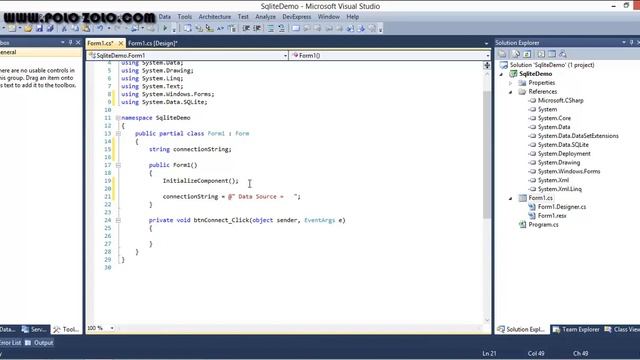Click View Designer icon in Solution Explorer
This screenshot has height=360, width=640.
552,54
